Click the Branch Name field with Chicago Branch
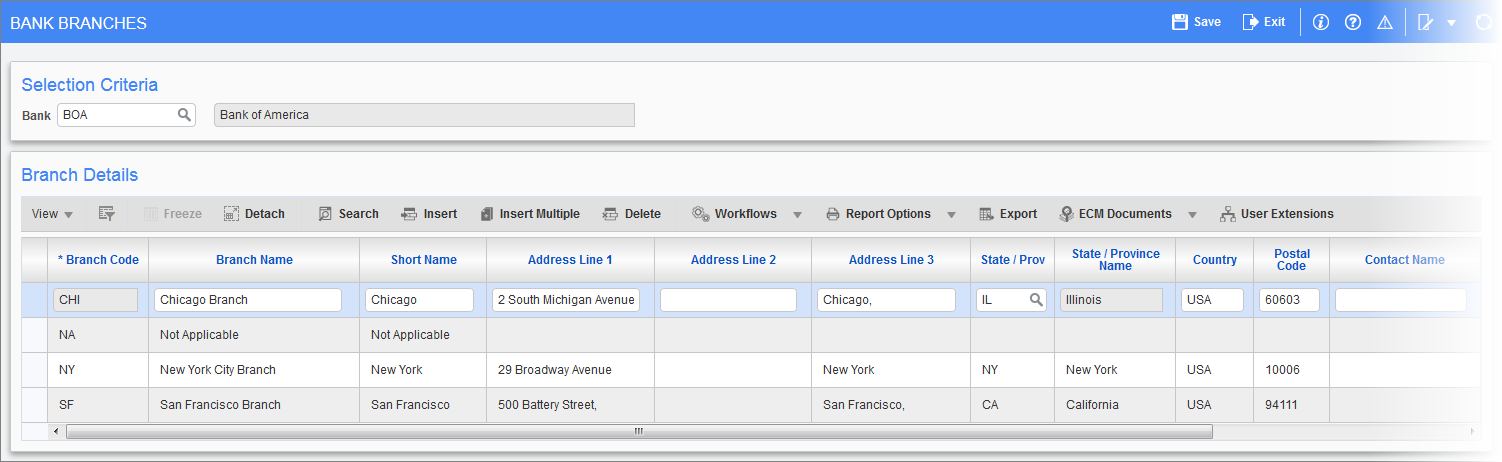The width and height of the screenshot is (1502, 462). [248, 300]
